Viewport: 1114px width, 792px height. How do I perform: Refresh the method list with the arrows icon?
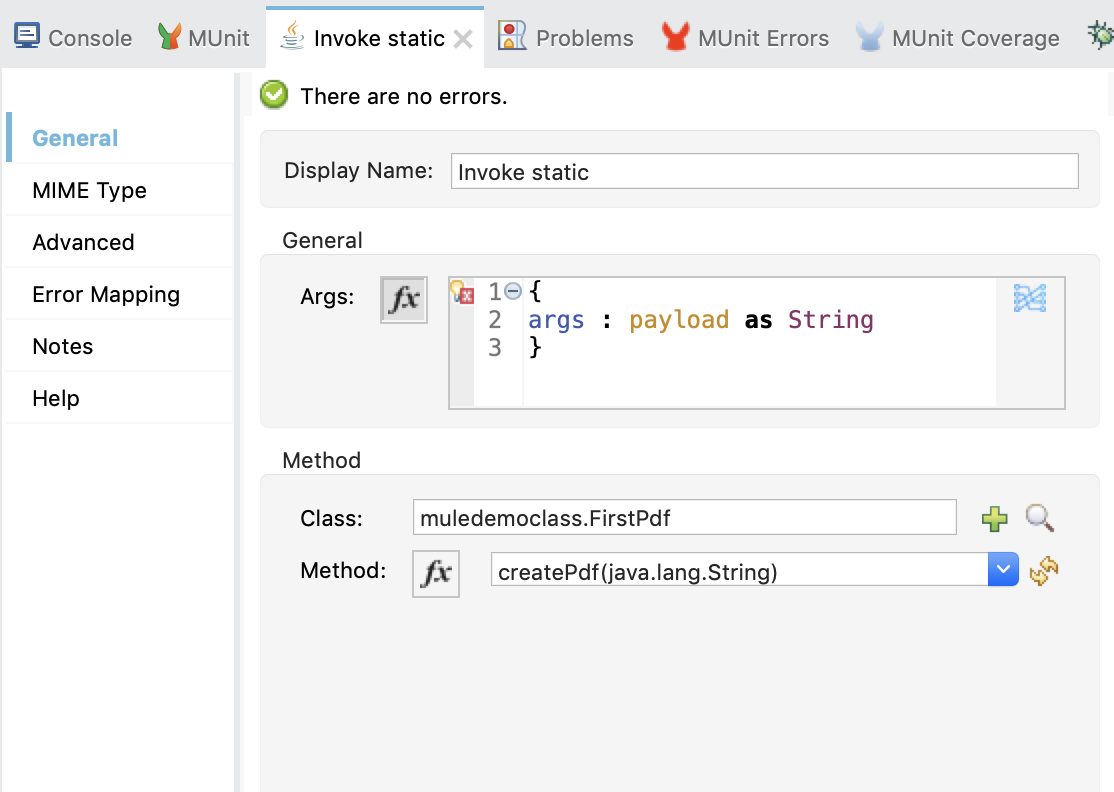(x=1044, y=572)
